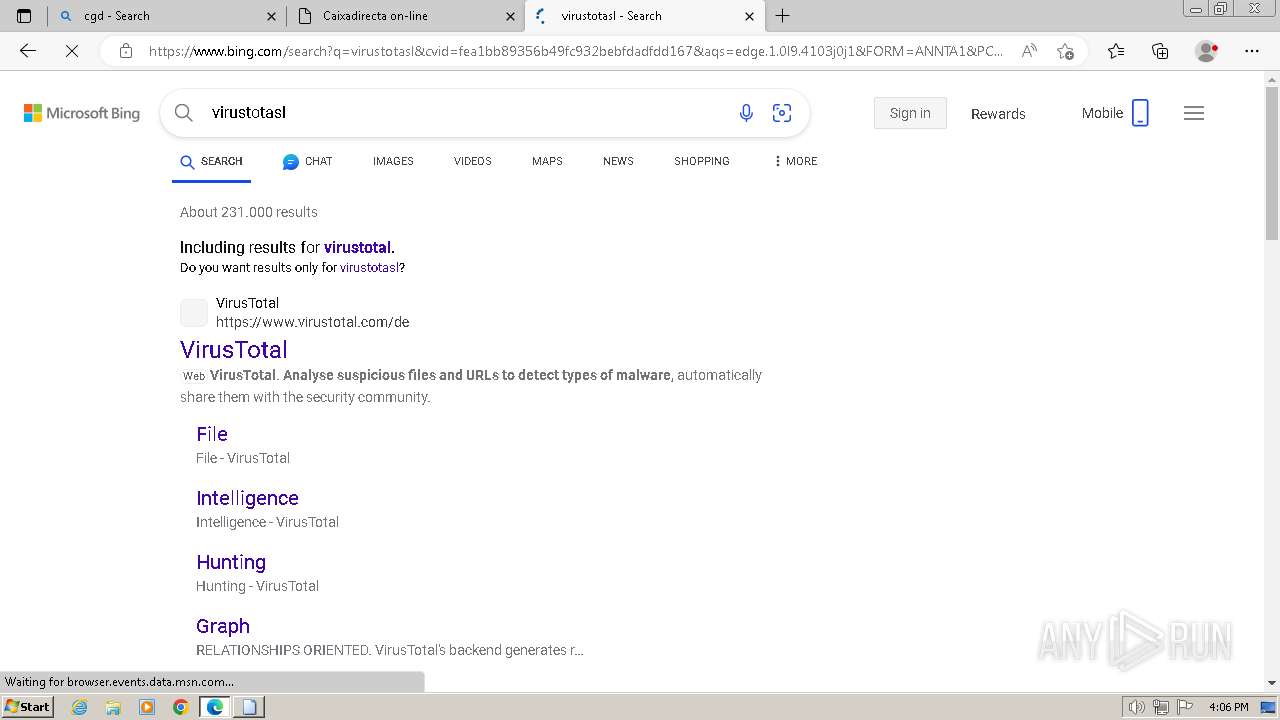Open the Favorites list
The height and width of the screenshot is (720, 1280).
point(1116,51)
